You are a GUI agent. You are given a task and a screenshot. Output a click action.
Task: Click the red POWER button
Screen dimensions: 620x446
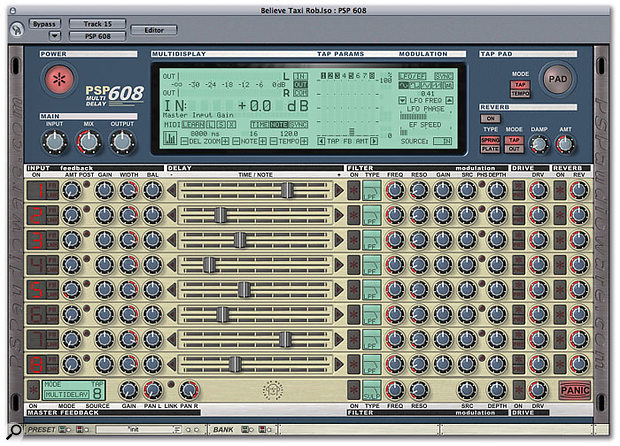(x=59, y=79)
